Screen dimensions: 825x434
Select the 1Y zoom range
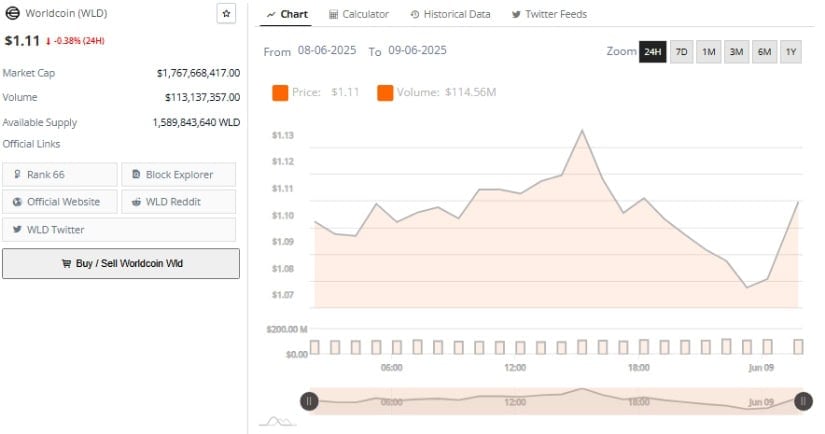[791, 52]
